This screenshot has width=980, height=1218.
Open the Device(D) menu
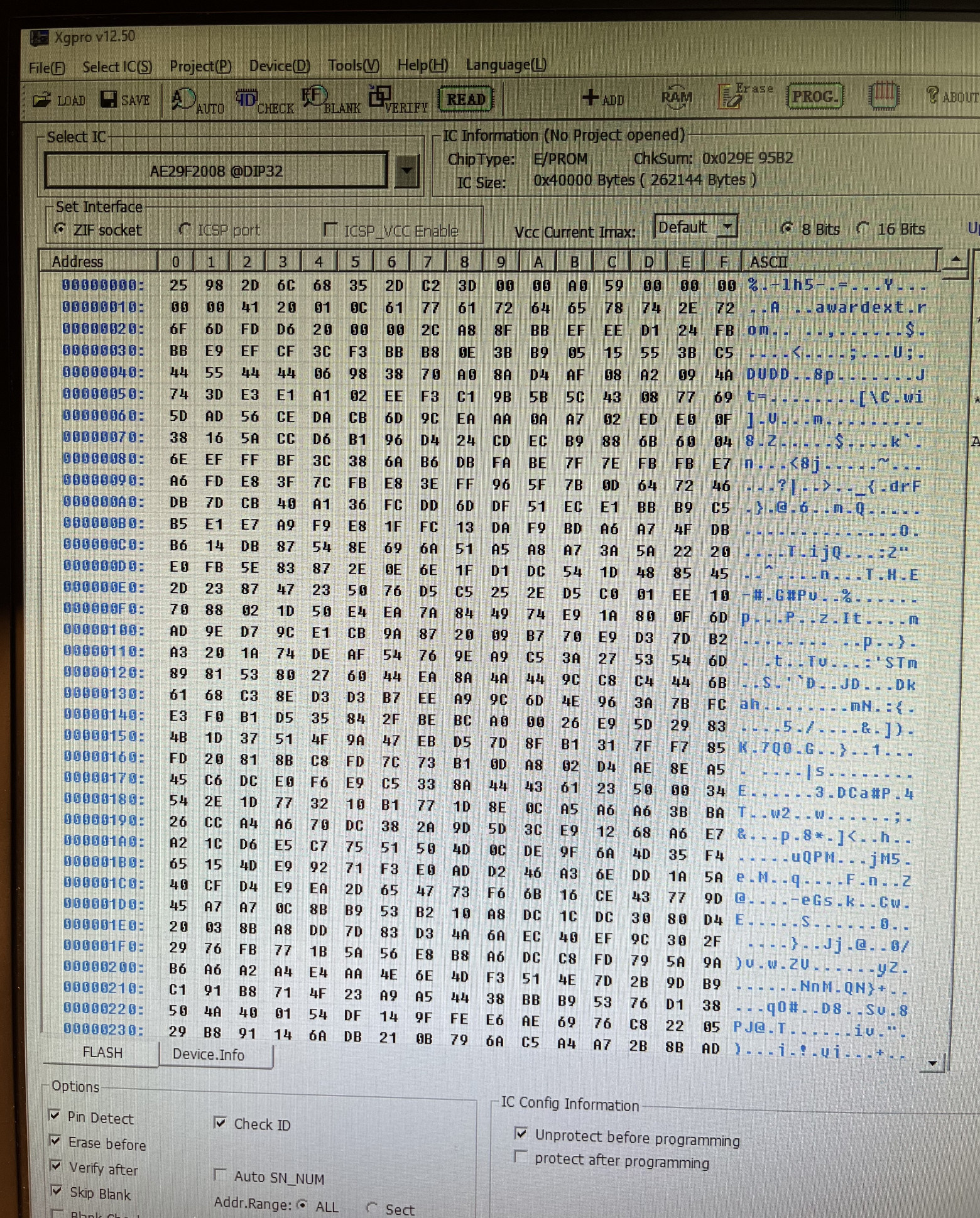pyautogui.click(x=280, y=66)
